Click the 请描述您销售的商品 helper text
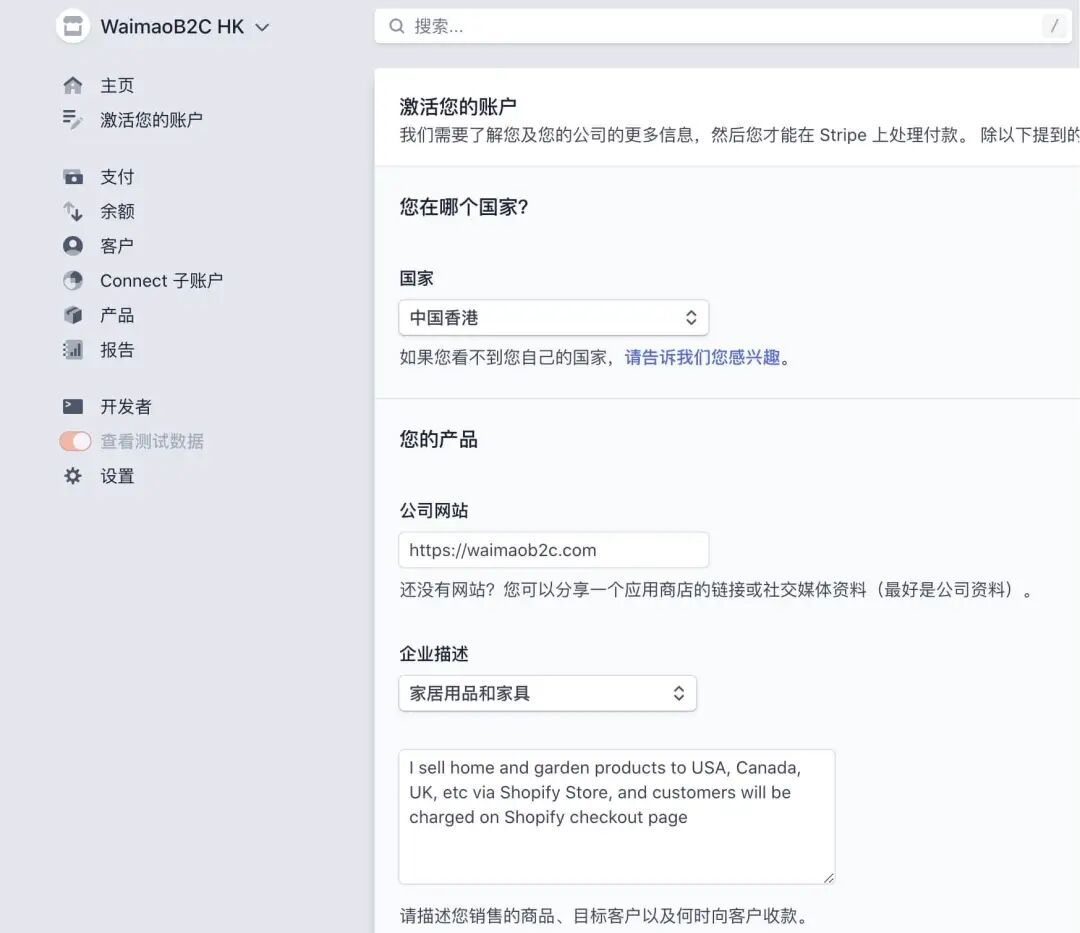Image resolution: width=1080 pixels, height=933 pixels. coord(604,916)
